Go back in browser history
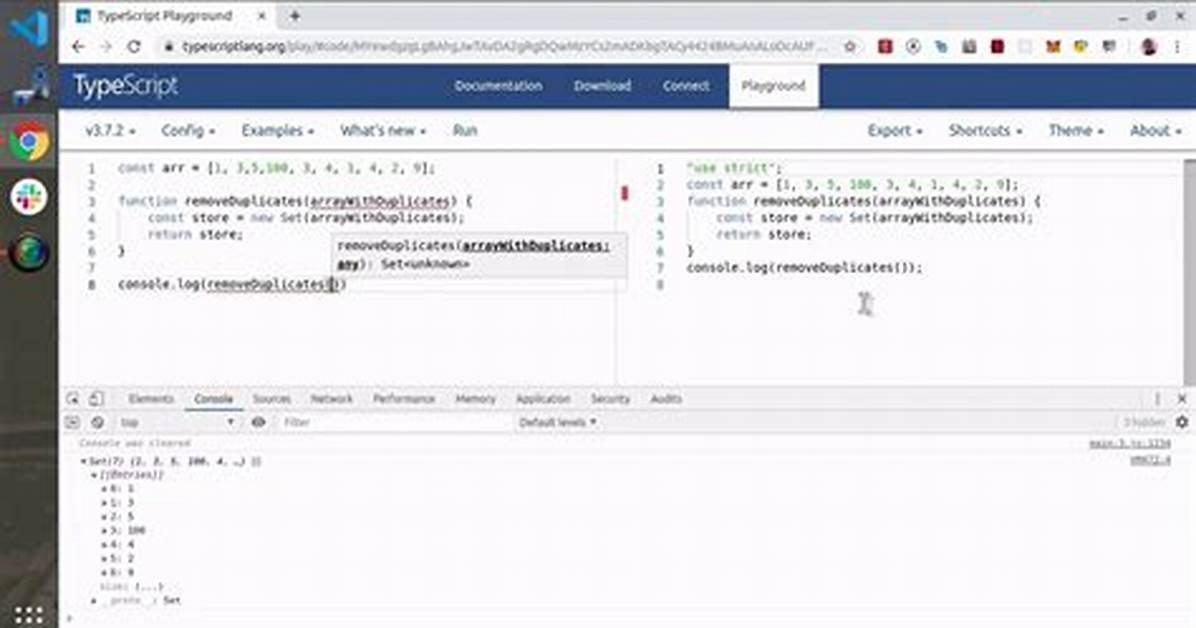1196x628 pixels. click(79, 47)
